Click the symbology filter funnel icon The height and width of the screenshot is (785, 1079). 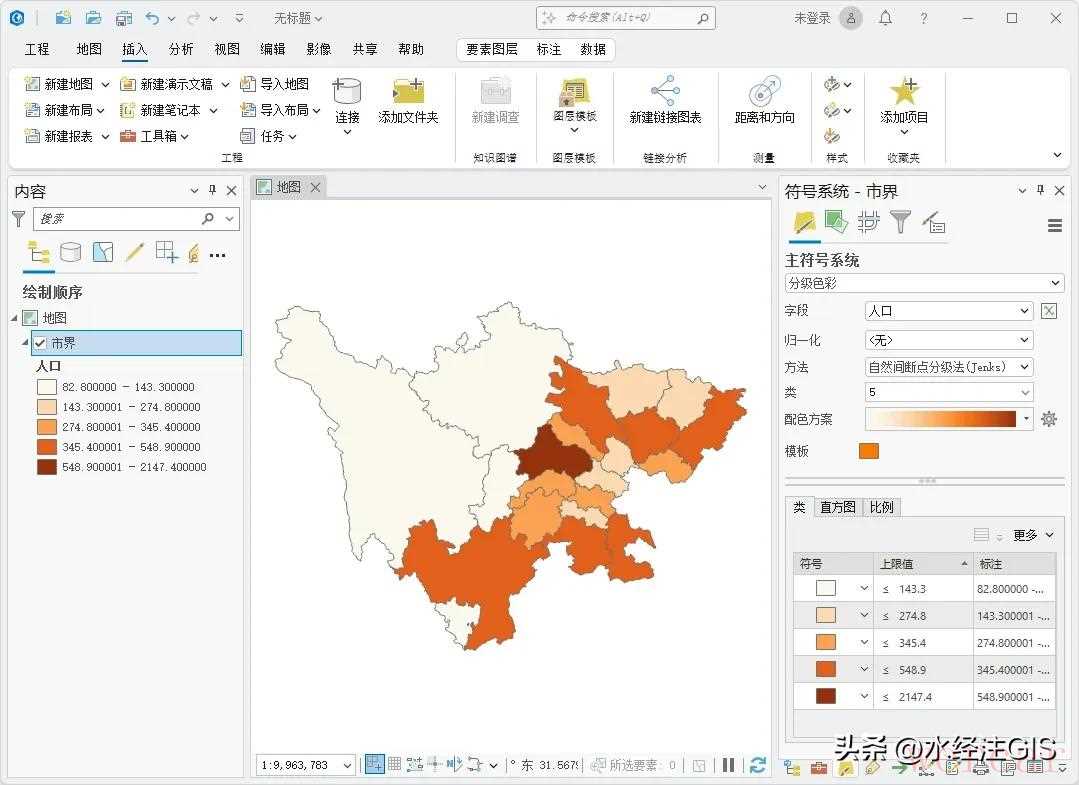coord(901,222)
